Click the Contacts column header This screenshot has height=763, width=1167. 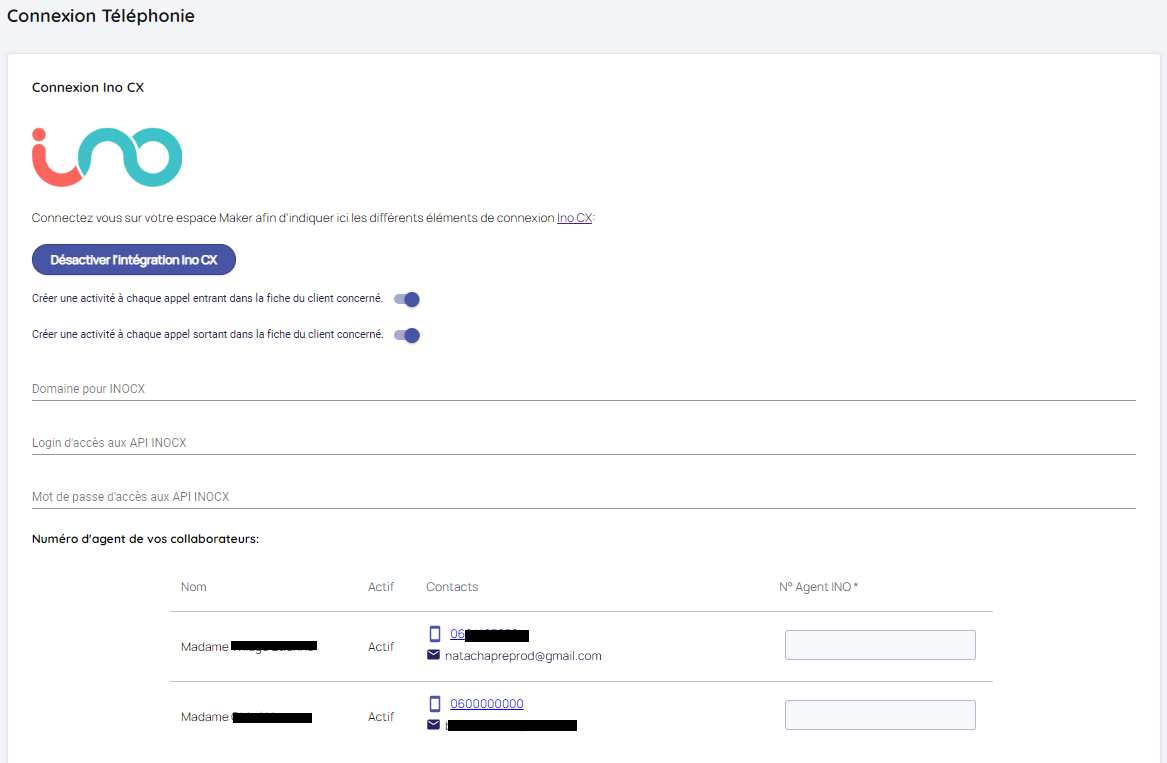point(452,587)
